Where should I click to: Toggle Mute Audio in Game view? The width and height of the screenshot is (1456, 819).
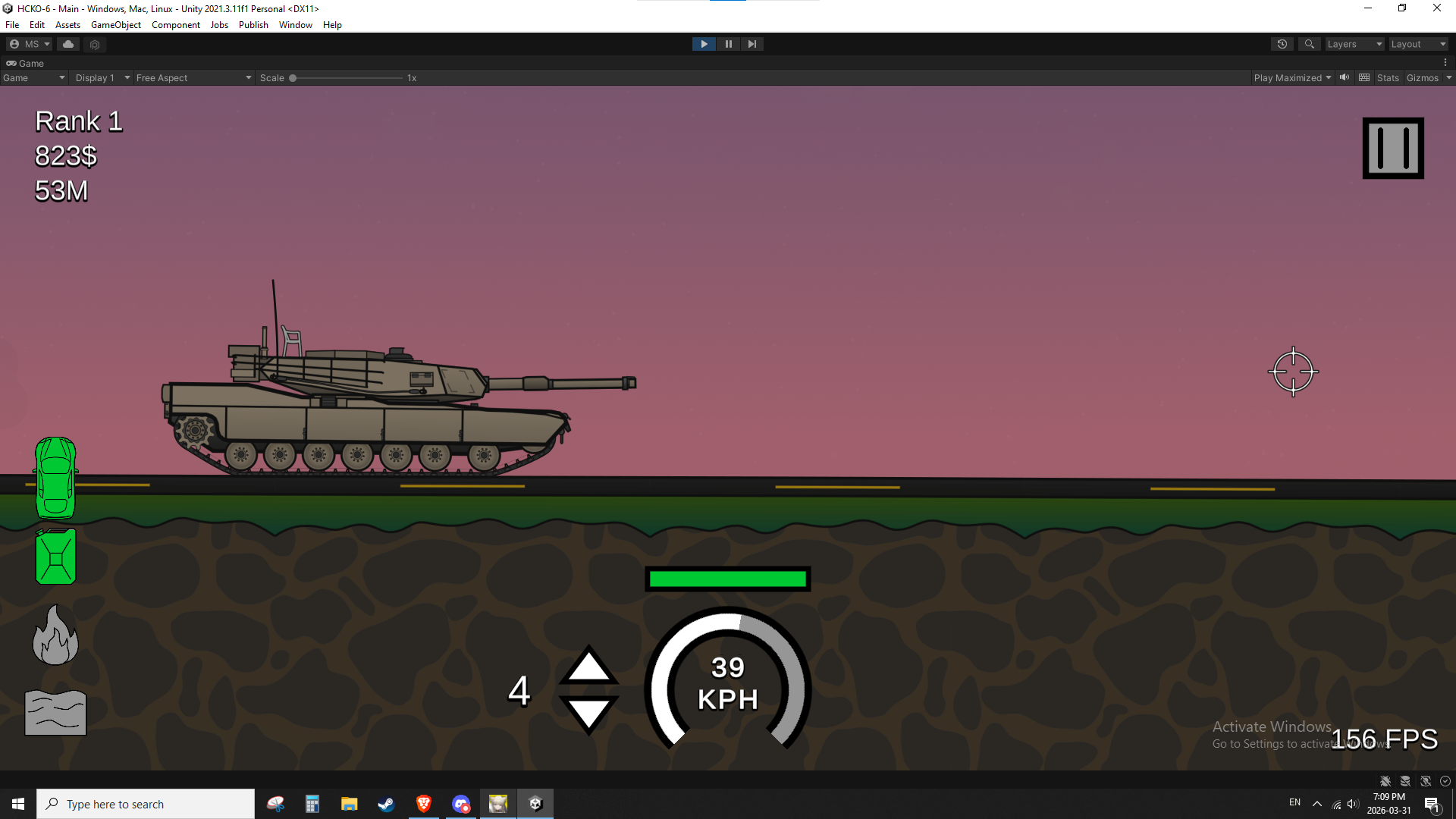pyautogui.click(x=1345, y=77)
